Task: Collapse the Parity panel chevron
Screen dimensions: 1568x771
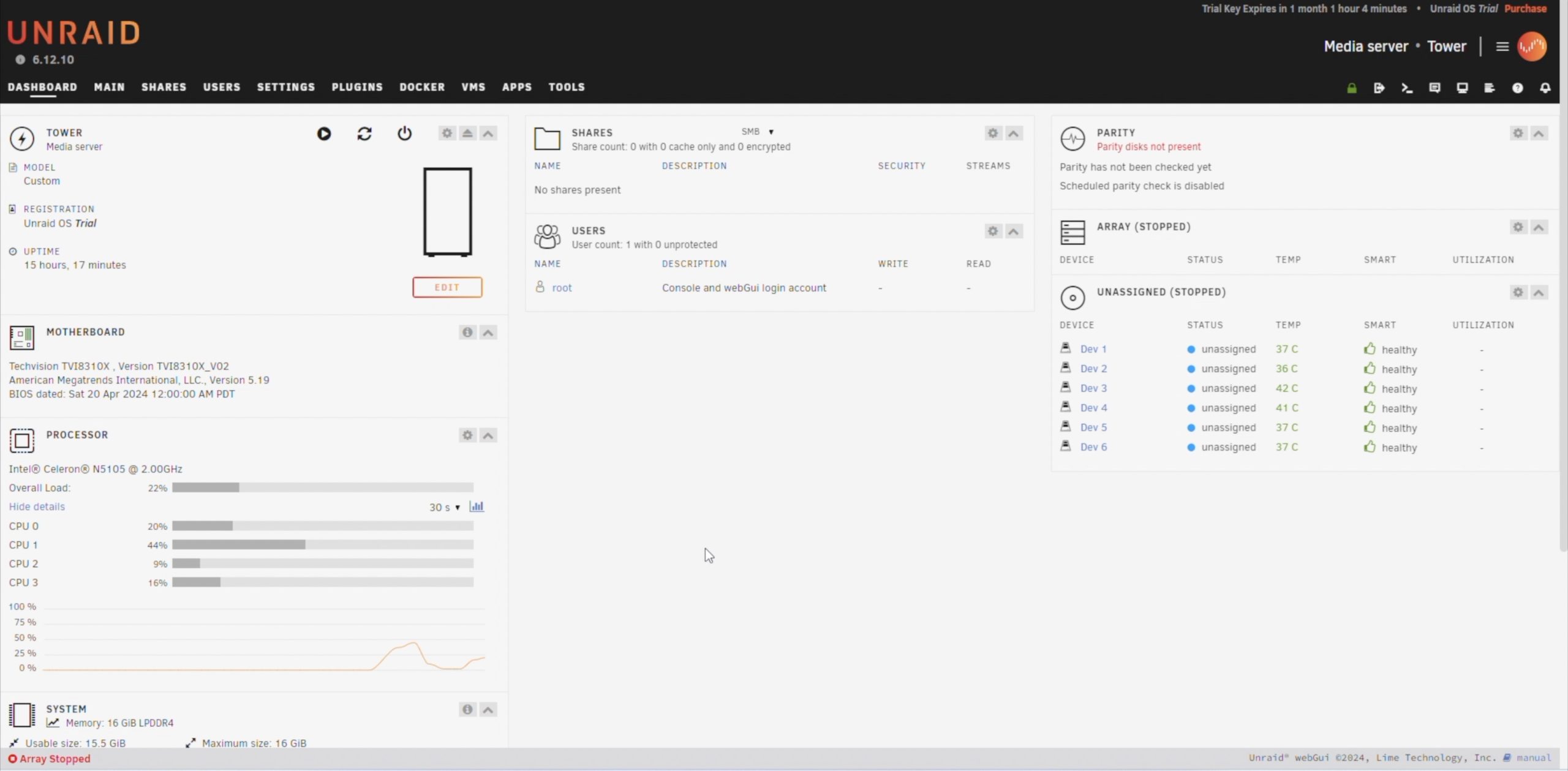Action: click(1539, 134)
